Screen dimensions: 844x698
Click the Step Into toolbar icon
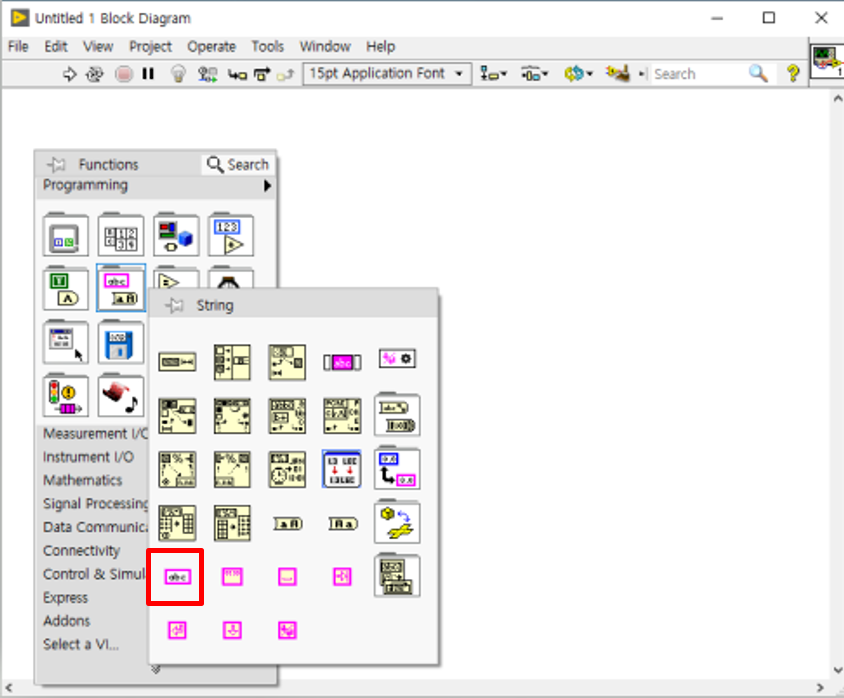[x=237, y=74]
